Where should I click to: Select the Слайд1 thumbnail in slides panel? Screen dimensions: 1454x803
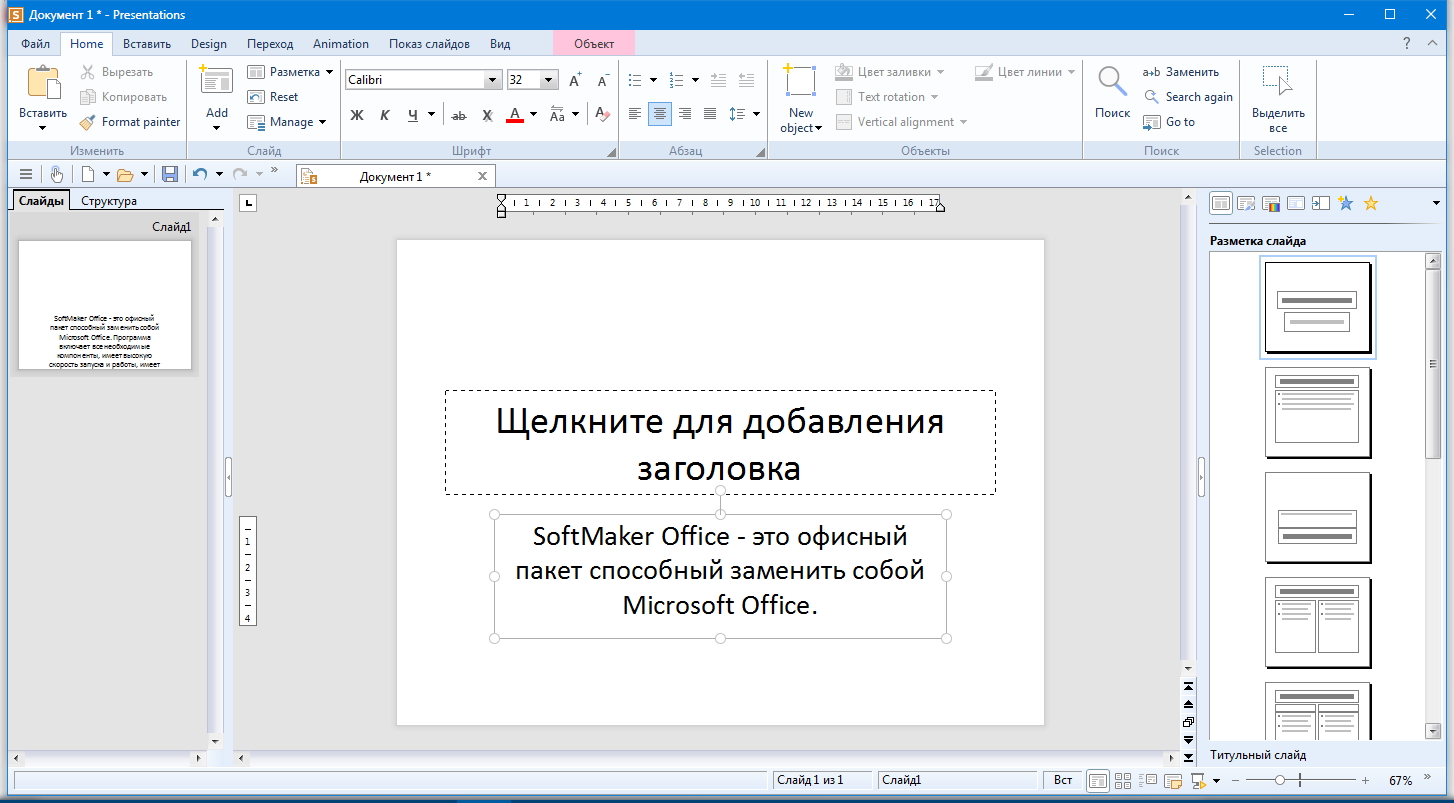(105, 305)
